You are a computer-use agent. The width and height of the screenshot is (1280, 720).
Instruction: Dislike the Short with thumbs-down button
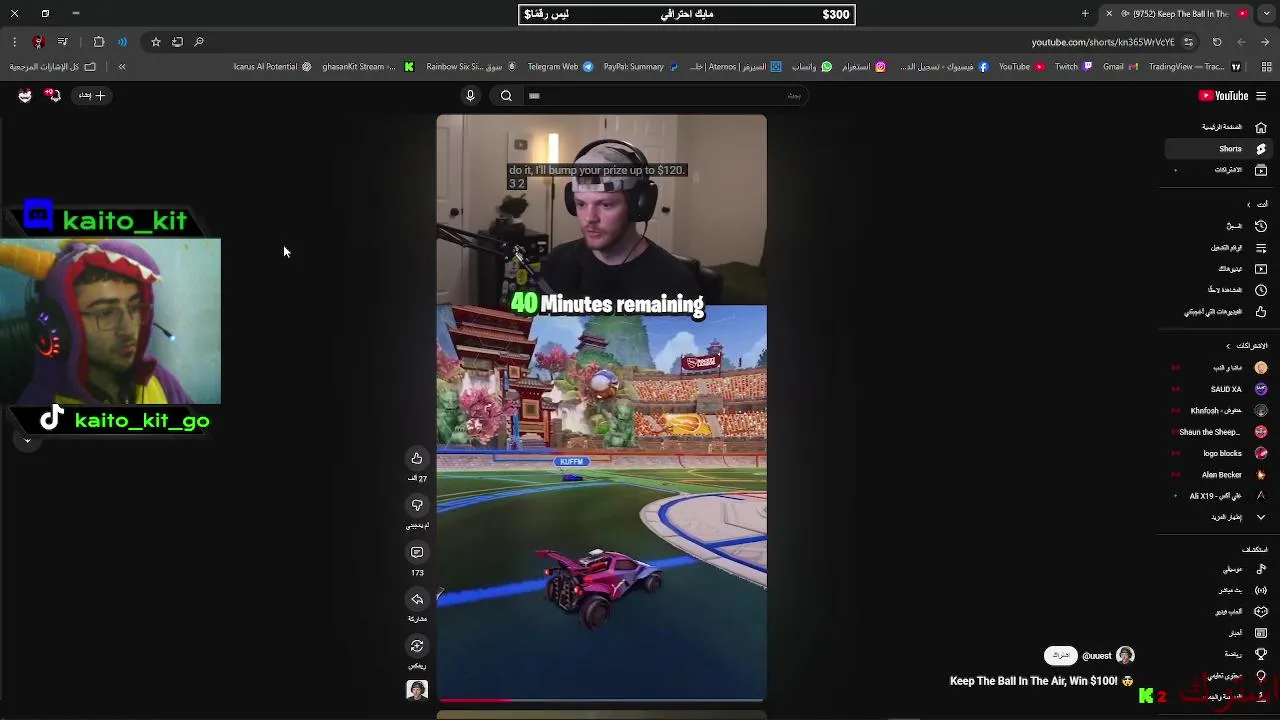[x=417, y=506]
